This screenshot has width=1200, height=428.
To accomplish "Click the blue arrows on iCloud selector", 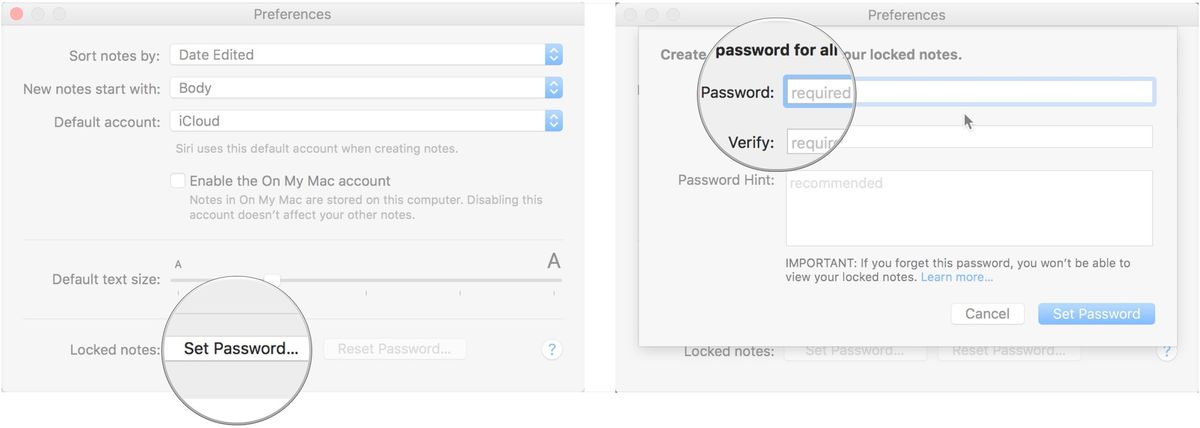I will point(554,121).
